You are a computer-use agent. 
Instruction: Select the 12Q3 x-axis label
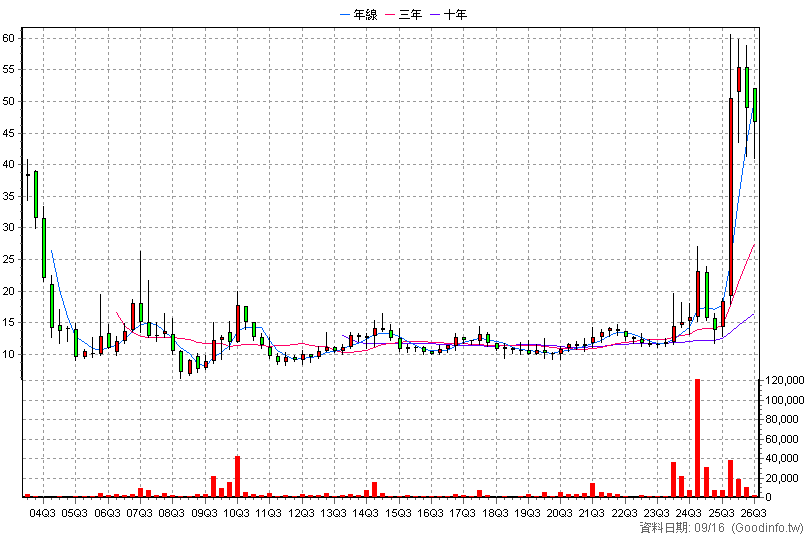[301, 513]
